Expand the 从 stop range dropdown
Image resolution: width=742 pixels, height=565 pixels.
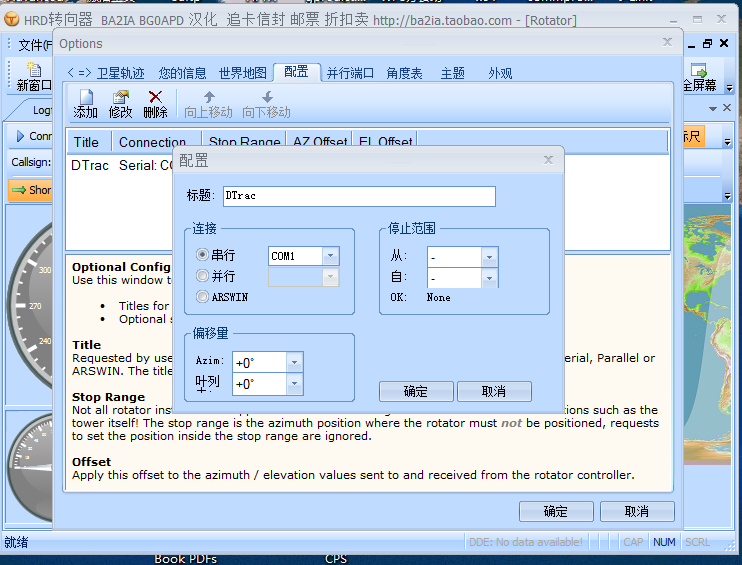[489, 257]
